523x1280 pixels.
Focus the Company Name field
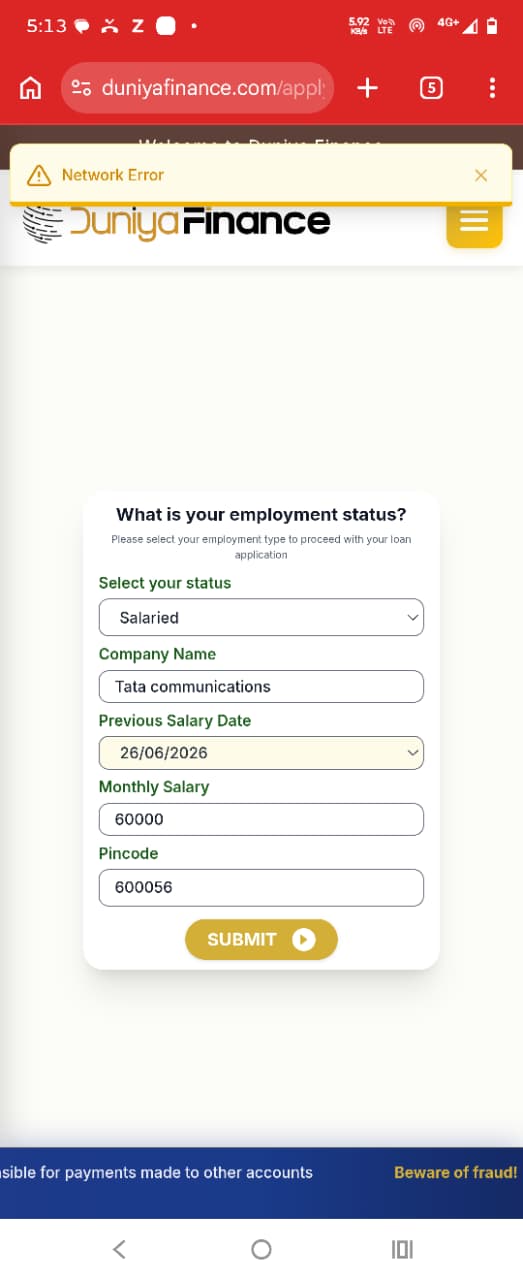[x=261, y=687]
